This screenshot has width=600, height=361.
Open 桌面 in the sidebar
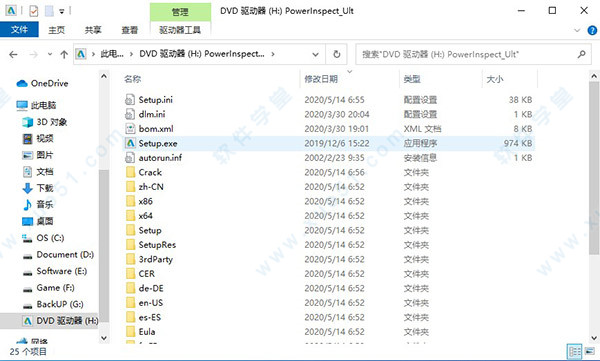pyautogui.click(x=38, y=221)
